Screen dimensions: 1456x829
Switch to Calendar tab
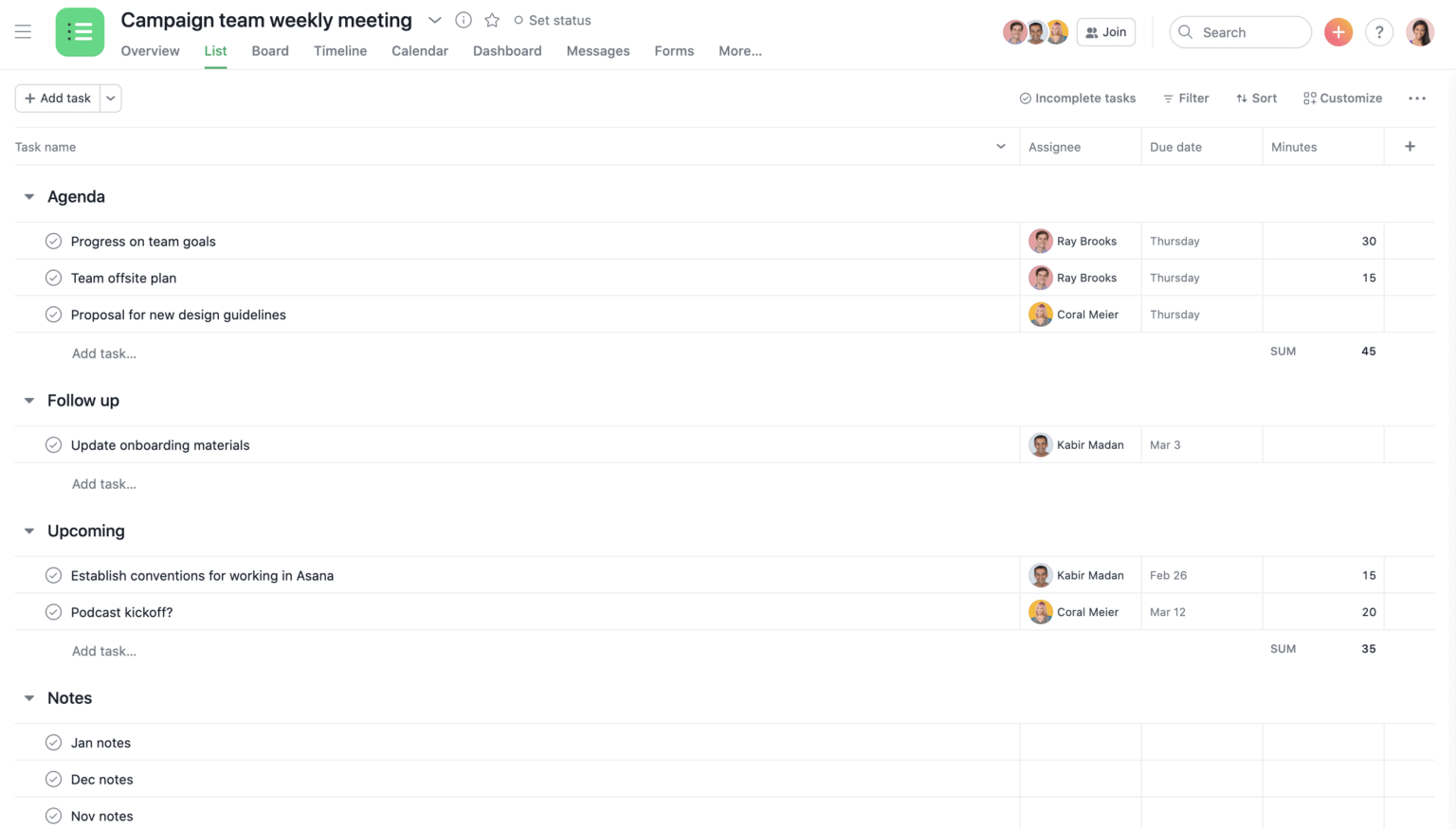pyautogui.click(x=420, y=51)
